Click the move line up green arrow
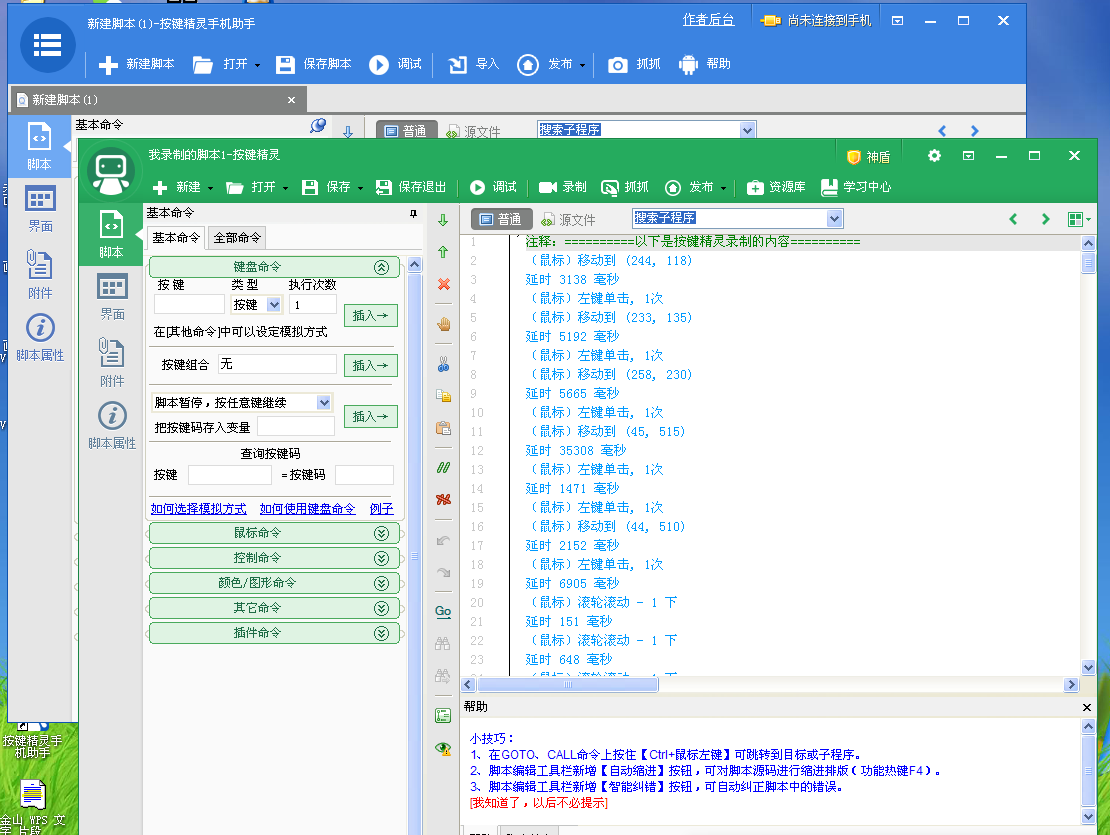The height and width of the screenshot is (835, 1110). [x=443, y=252]
